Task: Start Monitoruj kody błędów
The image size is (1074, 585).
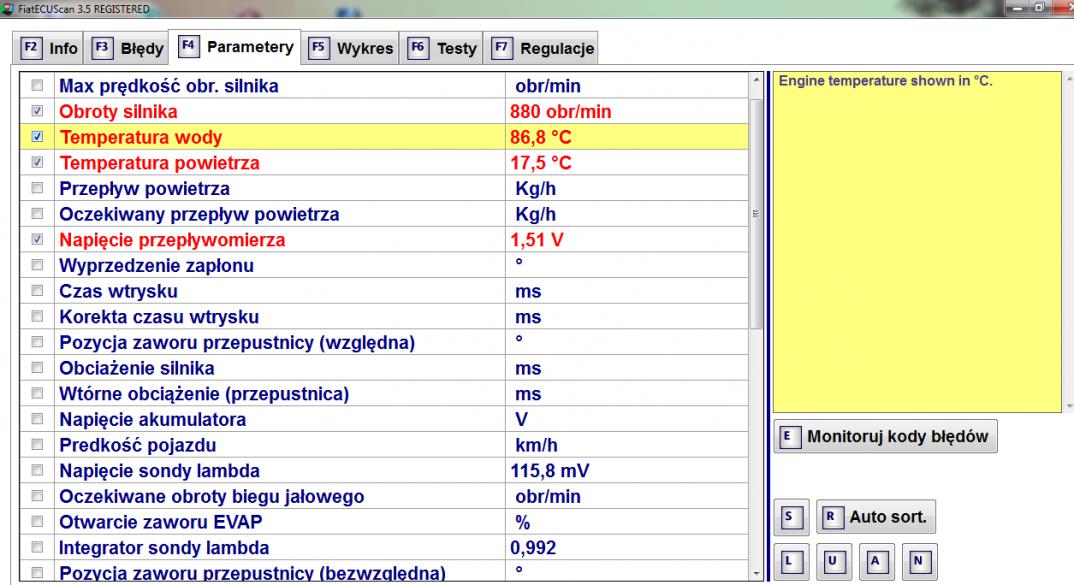Action: tap(885, 437)
